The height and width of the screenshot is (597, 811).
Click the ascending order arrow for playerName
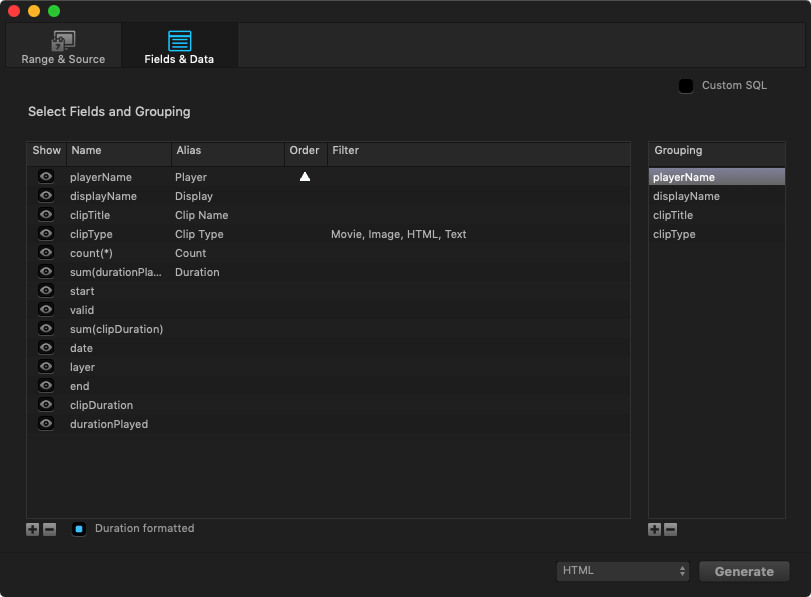coord(305,177)
